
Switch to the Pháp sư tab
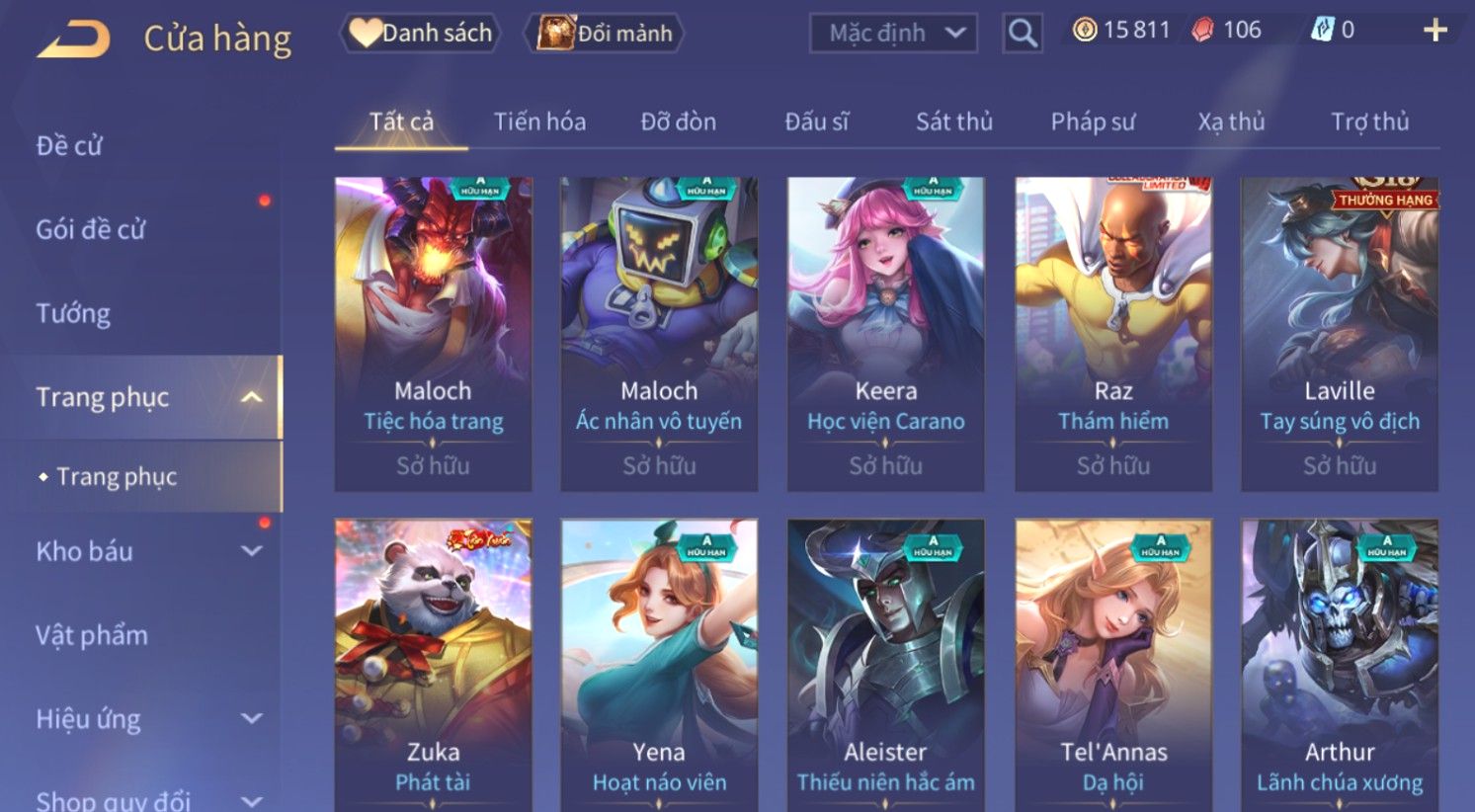(x=1093, y=122)
